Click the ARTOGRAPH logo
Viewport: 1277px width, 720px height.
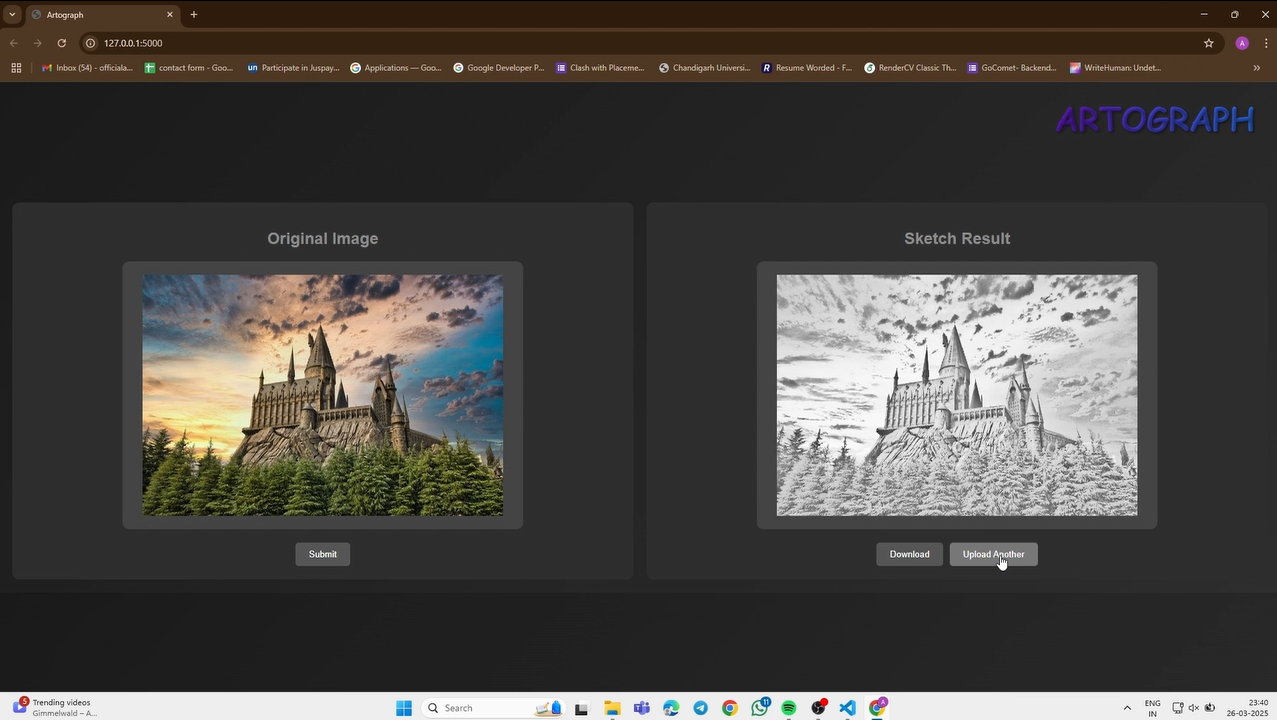[1155, 119]
